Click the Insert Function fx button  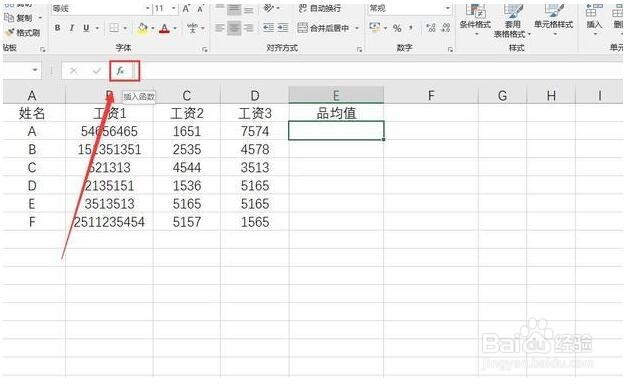(x=120, y=71)
